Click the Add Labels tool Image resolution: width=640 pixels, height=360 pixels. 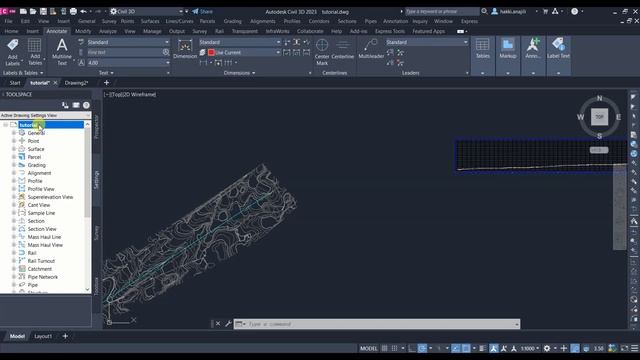13,52
